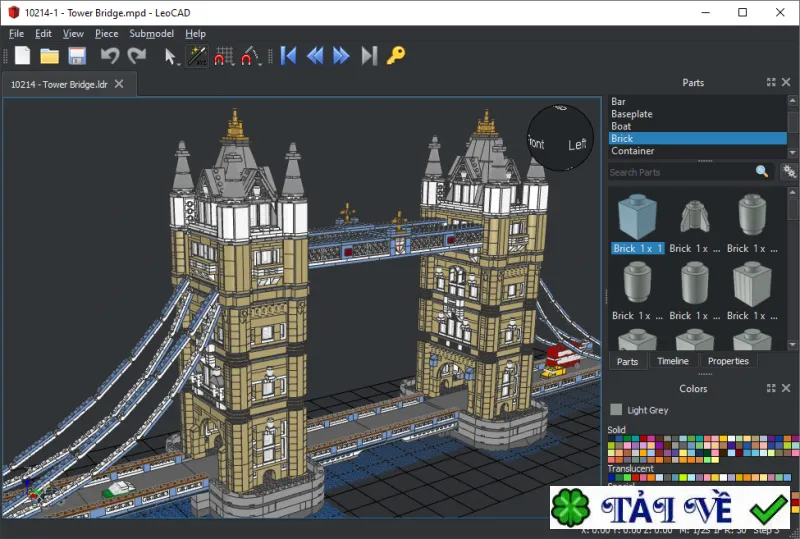Click the green car on the bridge

click(118, 489)
